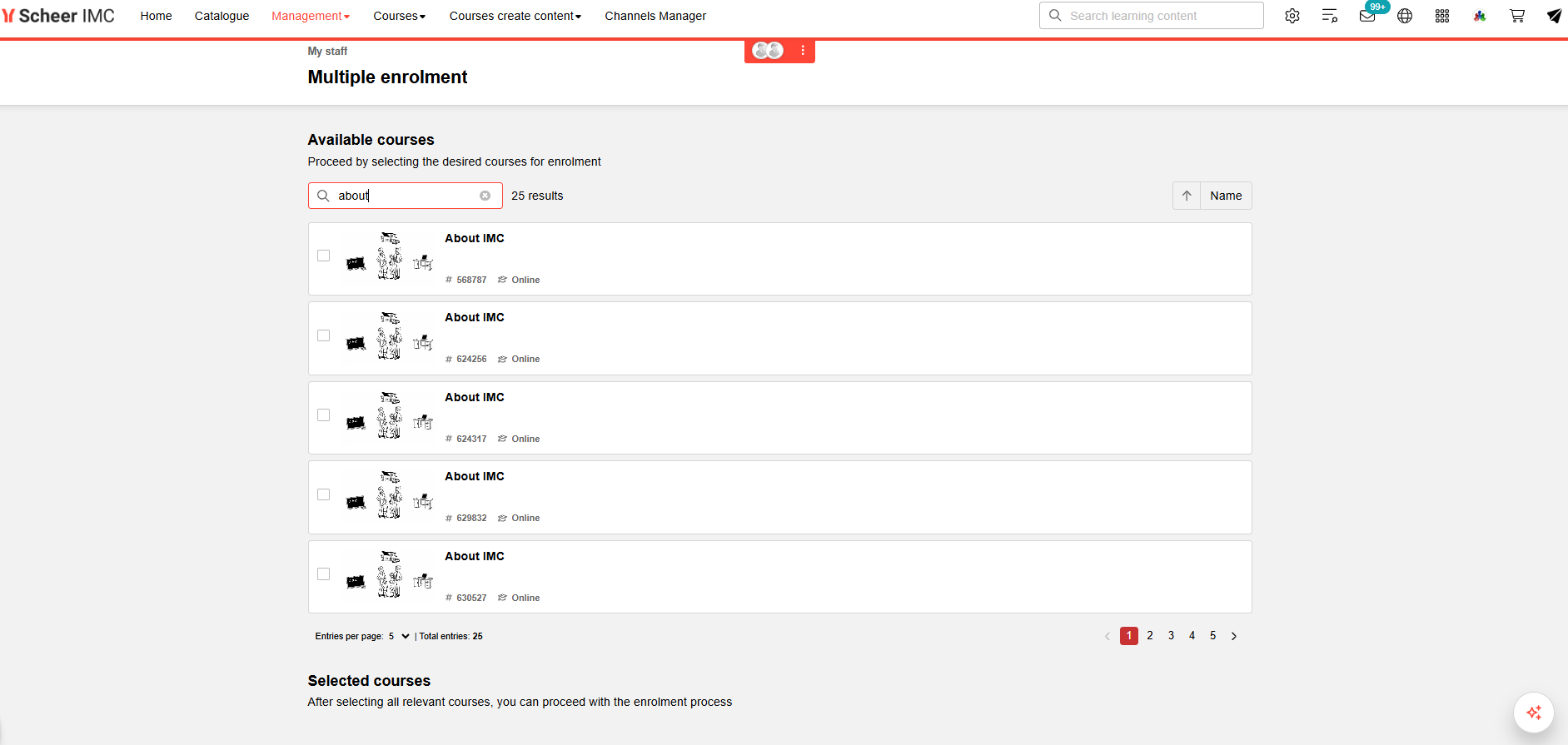The width and height of the screenshot is (1568, 745).
Task: Open the Catalogue menu item
Action: pyautogui.click(x=222, y=16)
